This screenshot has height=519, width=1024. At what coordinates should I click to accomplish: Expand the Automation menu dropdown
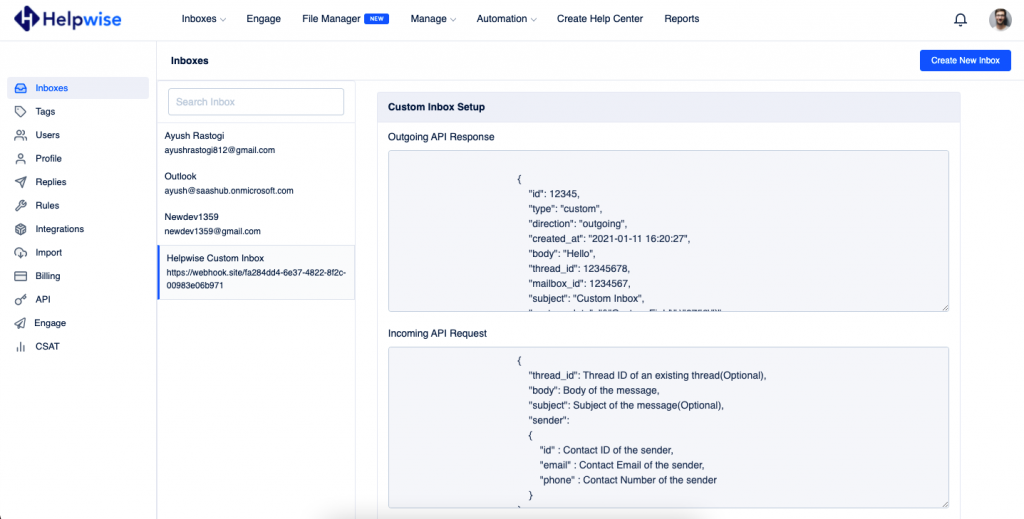click(506, 19)
